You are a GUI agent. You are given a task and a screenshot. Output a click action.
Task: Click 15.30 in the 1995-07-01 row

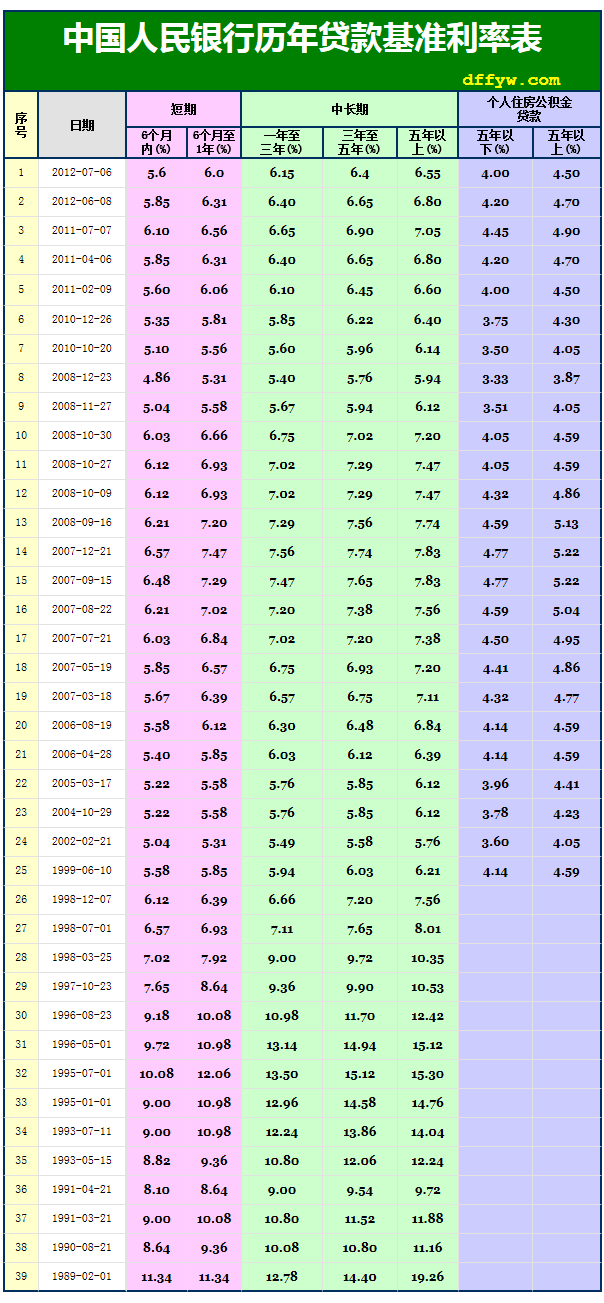tap(427, 1074)
